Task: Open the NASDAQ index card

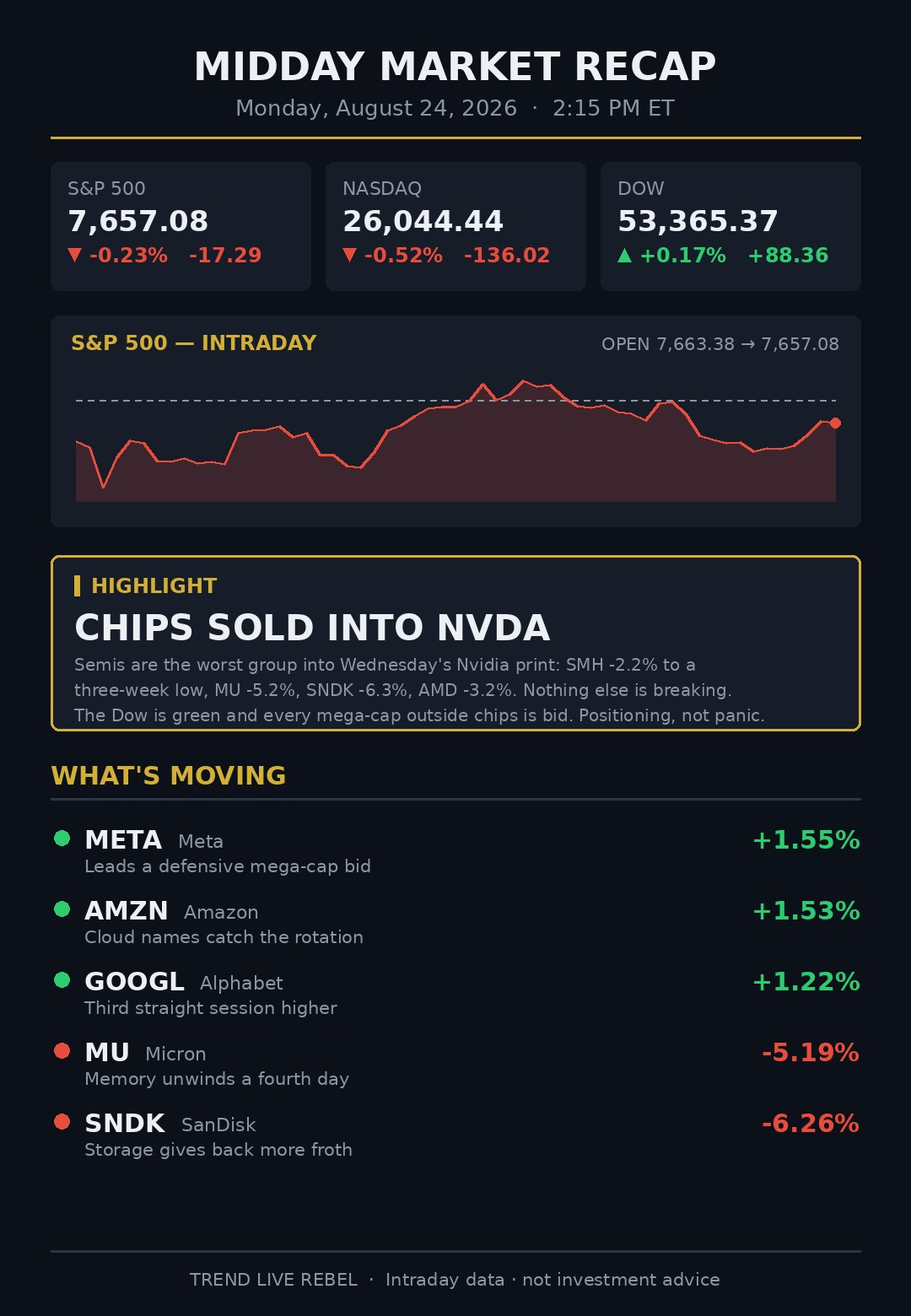Action: pyautogui.click(x=455, y=226)
